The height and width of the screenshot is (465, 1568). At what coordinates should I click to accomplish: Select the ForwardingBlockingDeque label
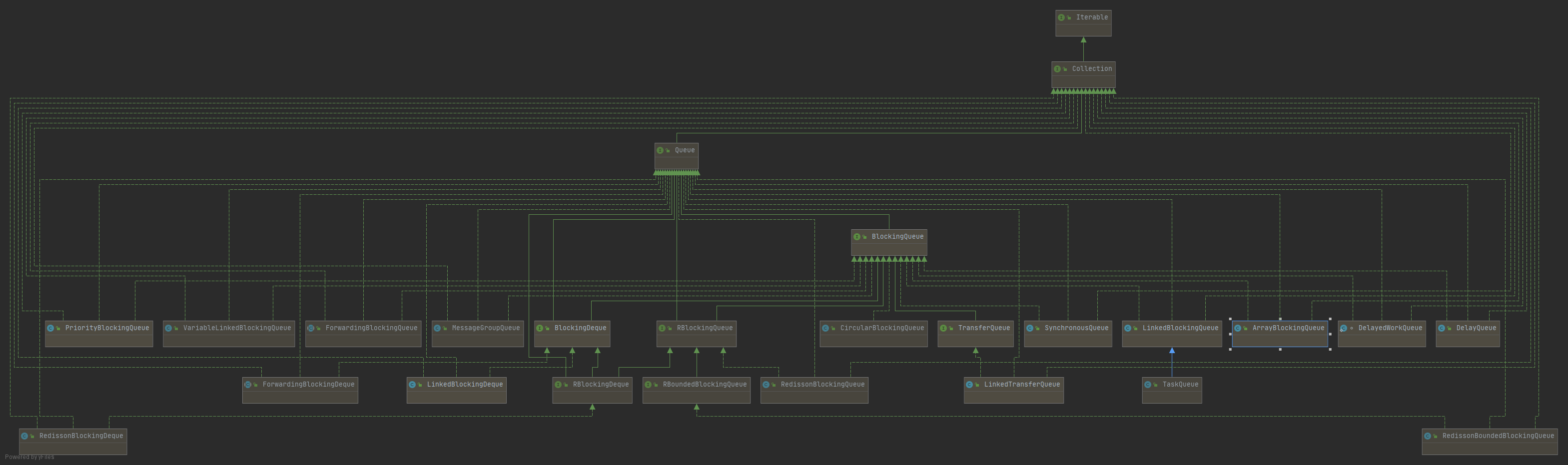(308, 385)
